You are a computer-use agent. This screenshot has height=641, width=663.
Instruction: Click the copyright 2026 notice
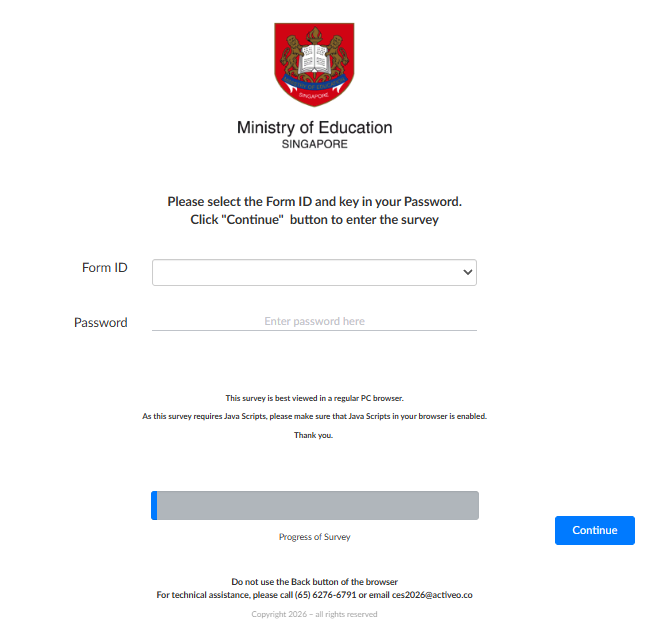pyautogui.click(x=314, y=614)
